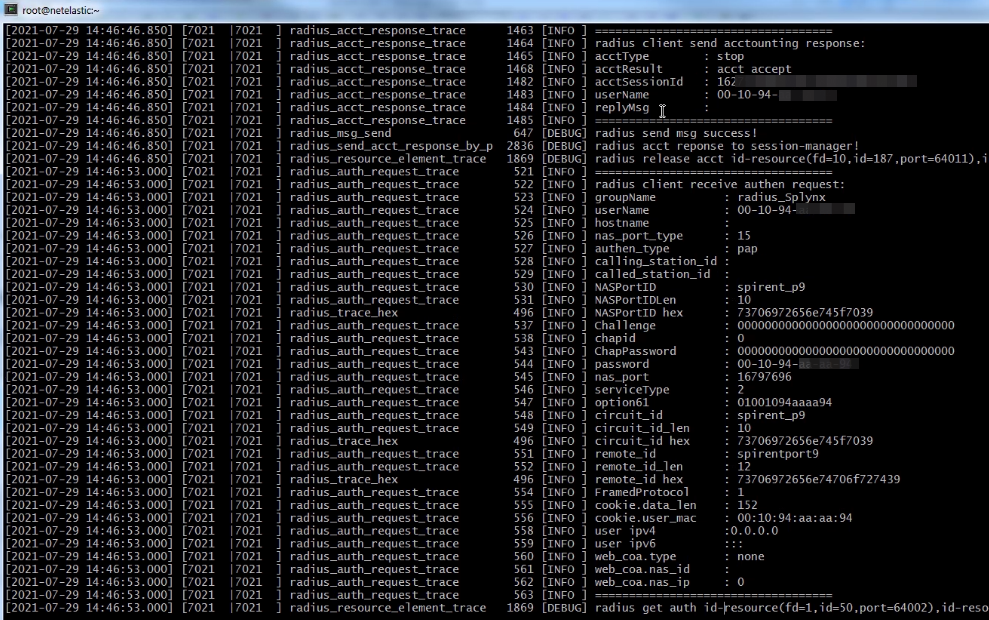
Task: Click the nas_port value 16797696
Action: point(764,377)
